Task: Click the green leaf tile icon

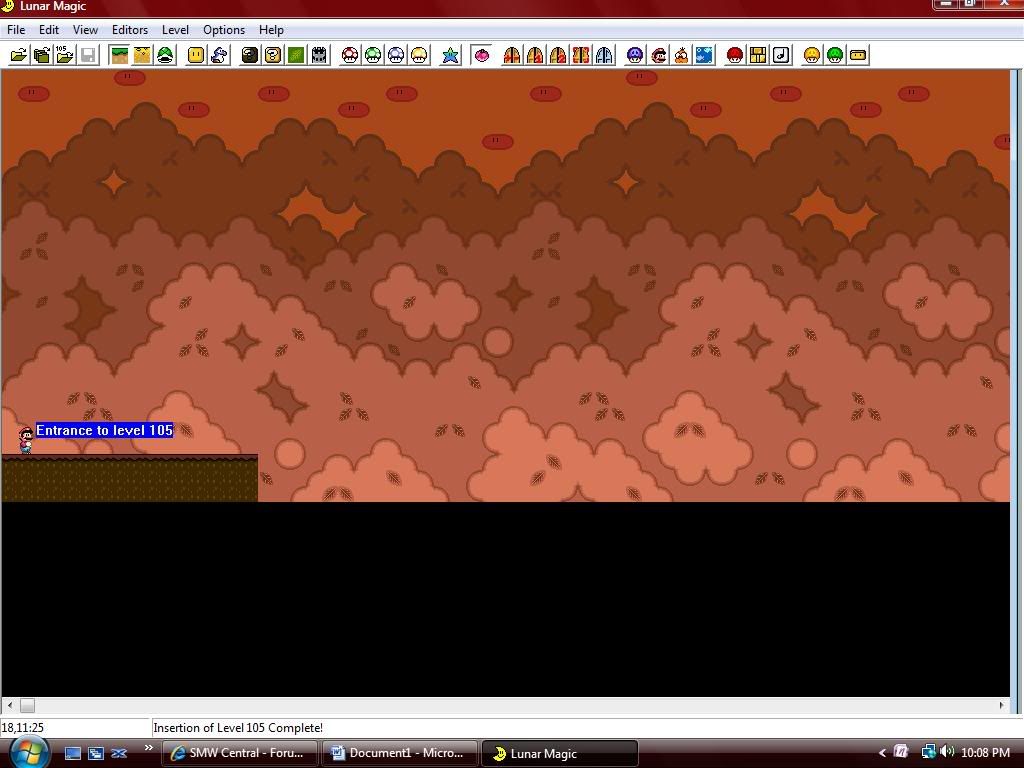Action: (x=296, y=56)
